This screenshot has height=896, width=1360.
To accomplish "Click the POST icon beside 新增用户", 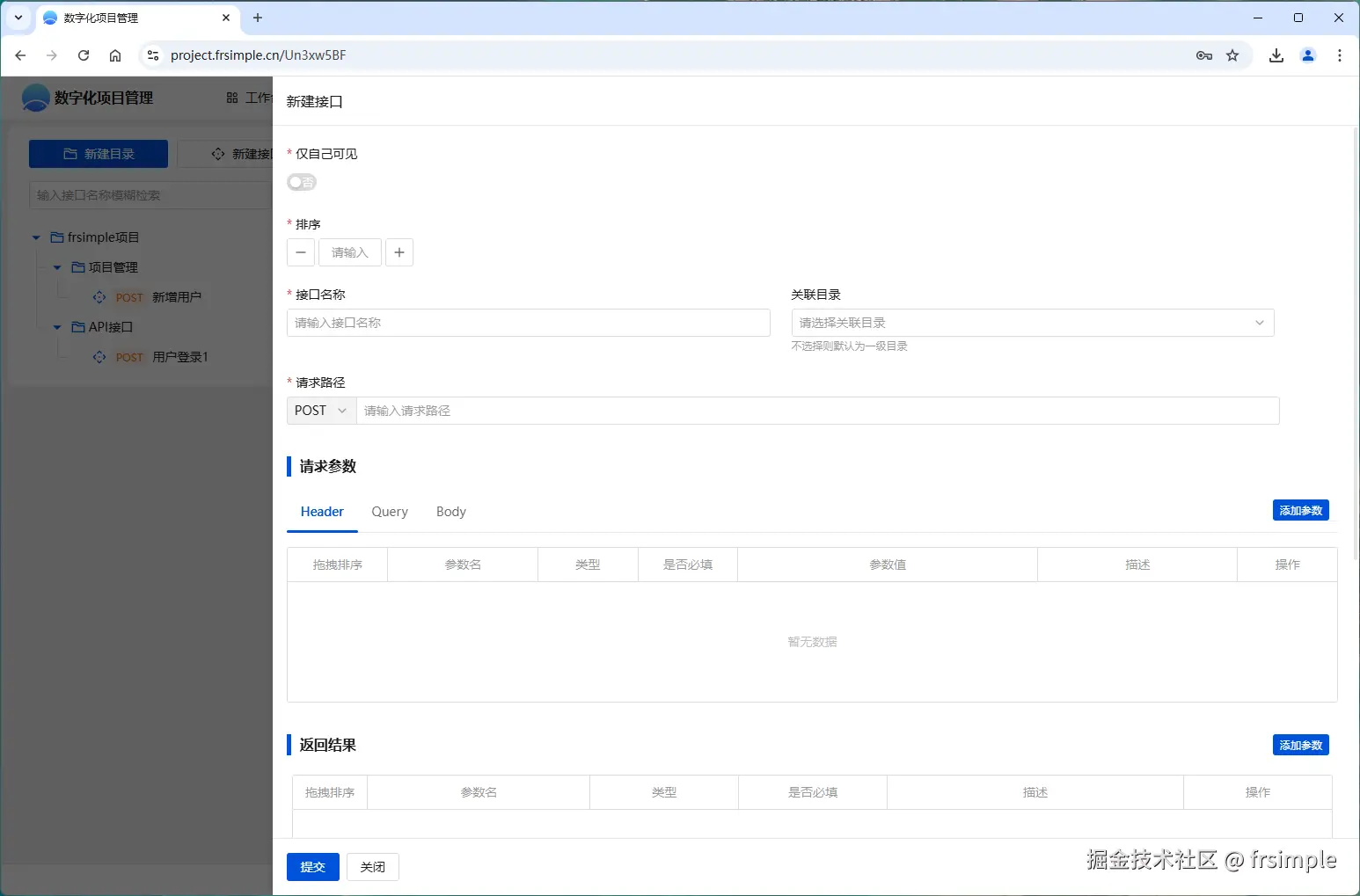I will tap(99, 297).
